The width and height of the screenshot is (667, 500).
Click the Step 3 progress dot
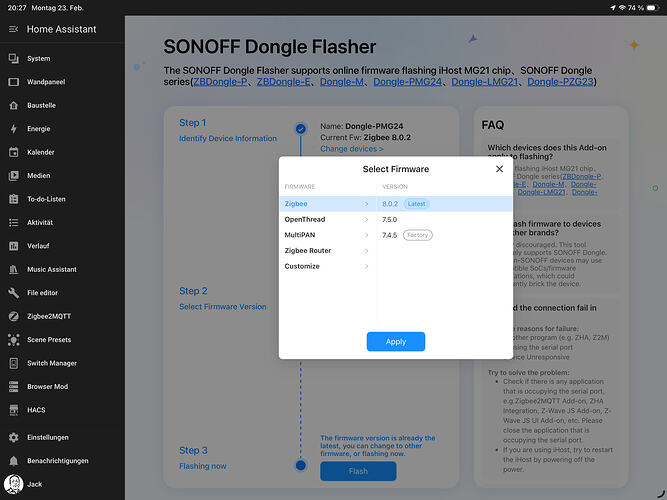point(300,465)
